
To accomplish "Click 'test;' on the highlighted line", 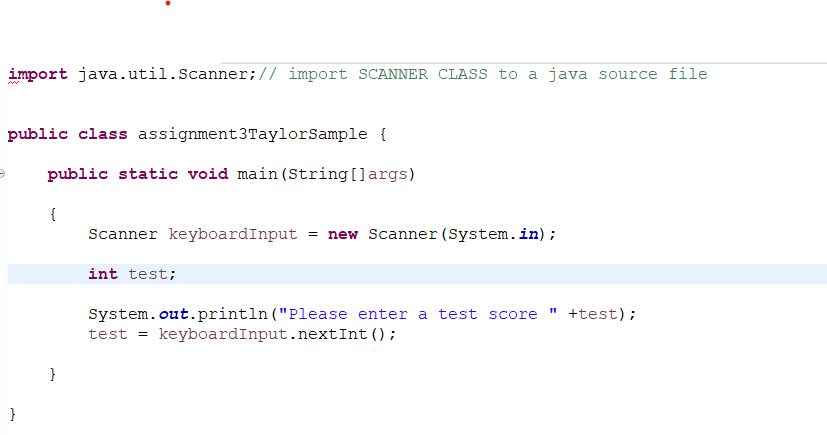I will [x=152, y=274].
